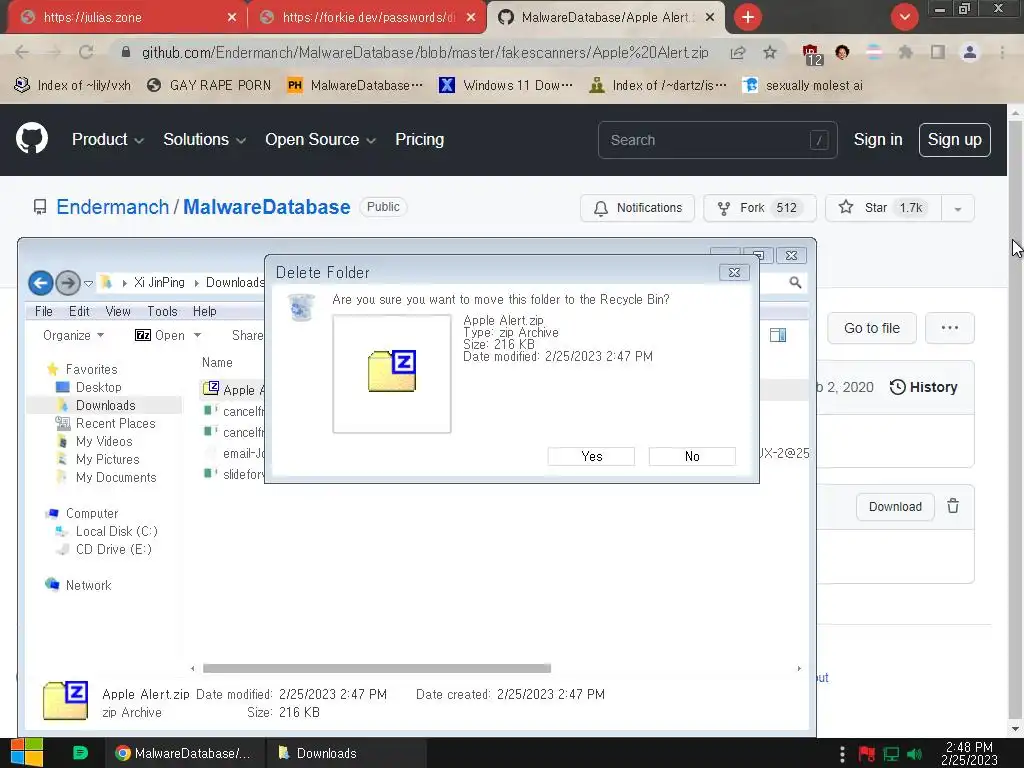
Task: Open the Edit menu in Explorer
Action: [79, 312]
